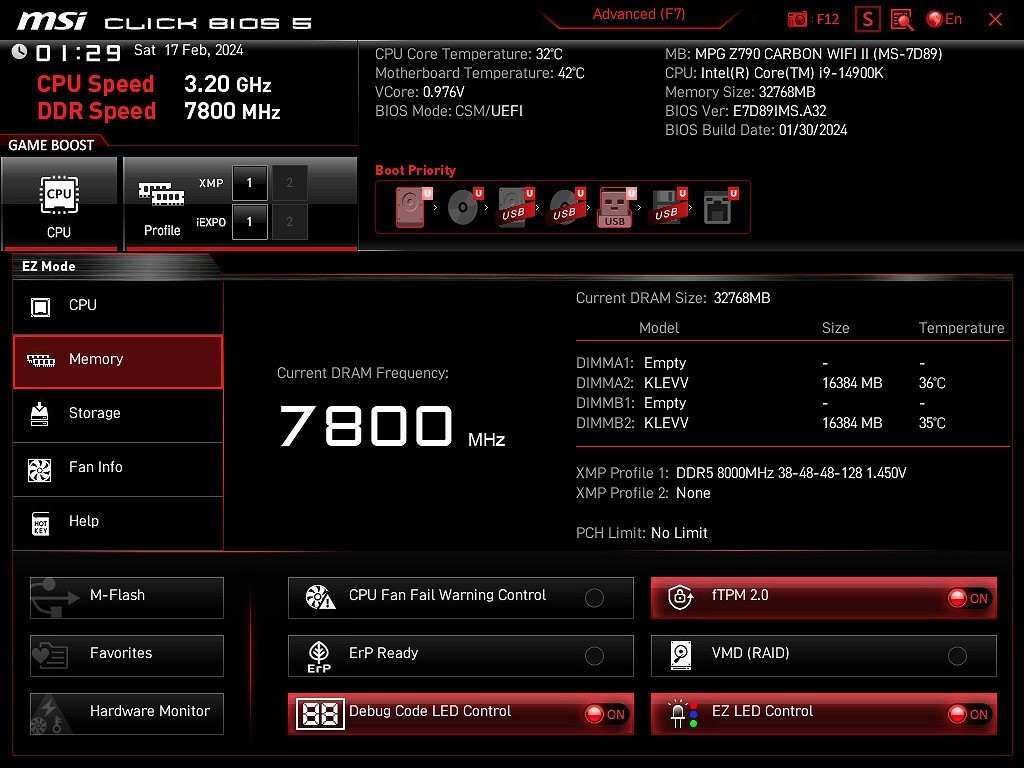Click the Debug Code LED 88 icon
Viewport: 1024px width, 768px height.
click(x=319, y=714)
